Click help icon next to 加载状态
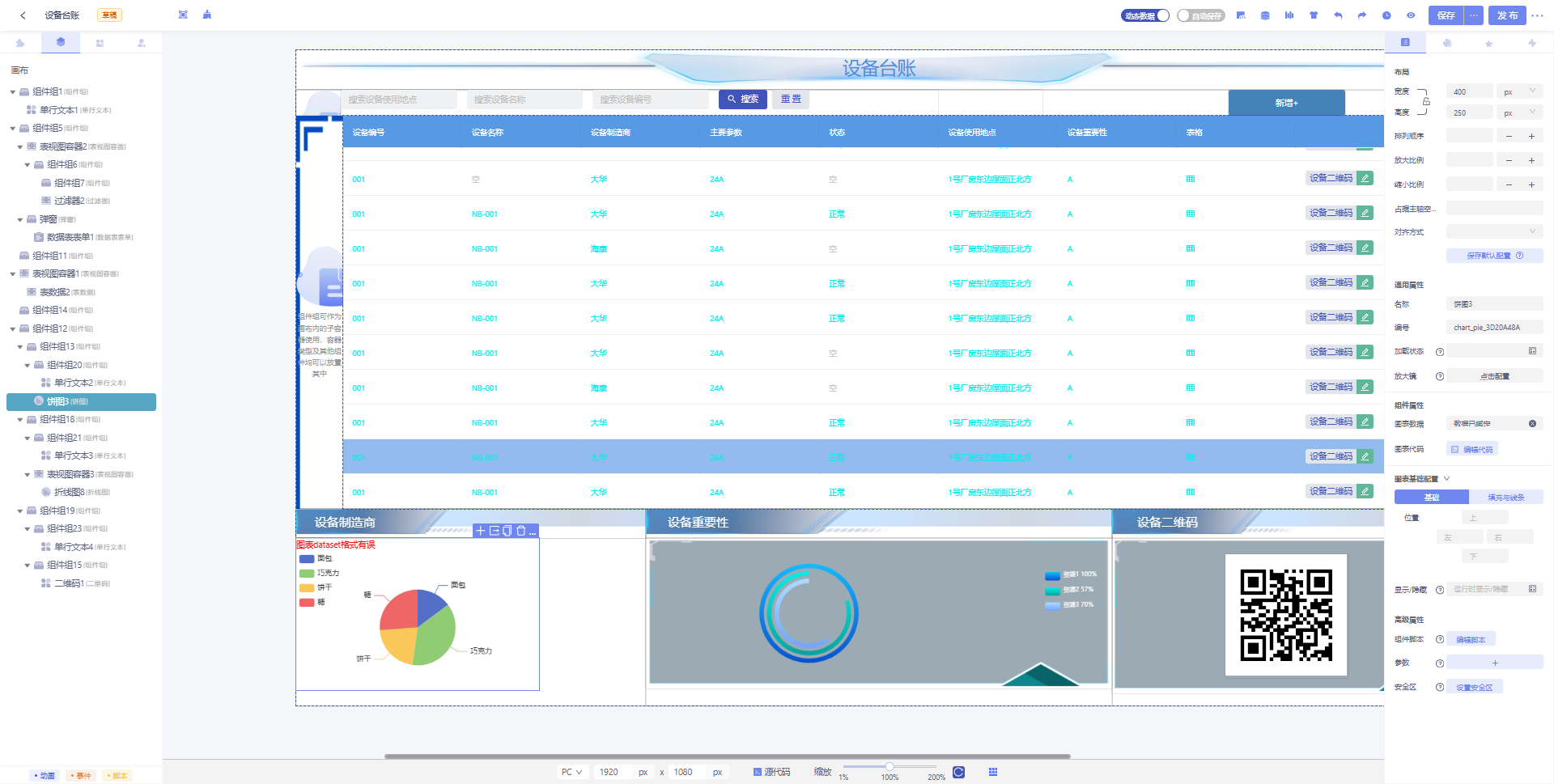 coord(1440,352)
